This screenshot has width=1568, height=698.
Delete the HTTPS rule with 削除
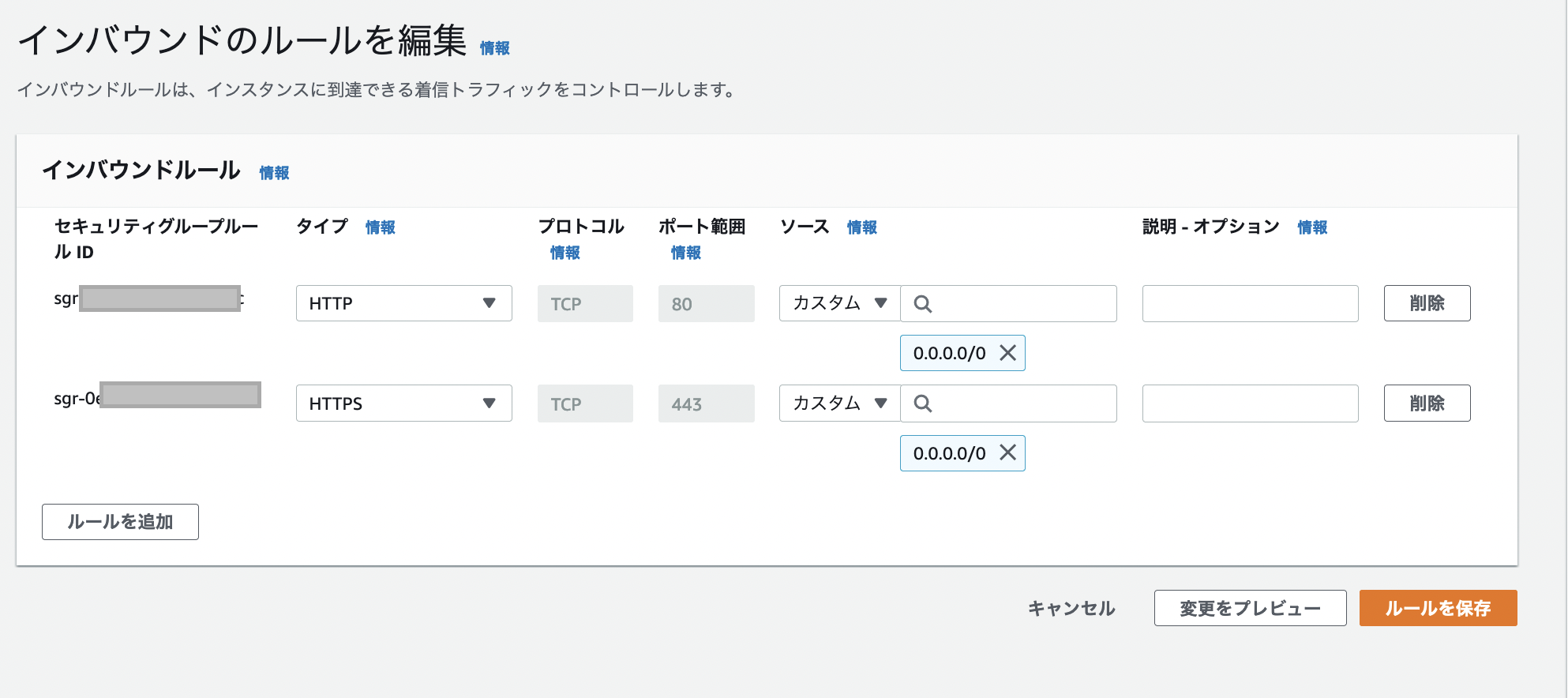pos(1426,403)
